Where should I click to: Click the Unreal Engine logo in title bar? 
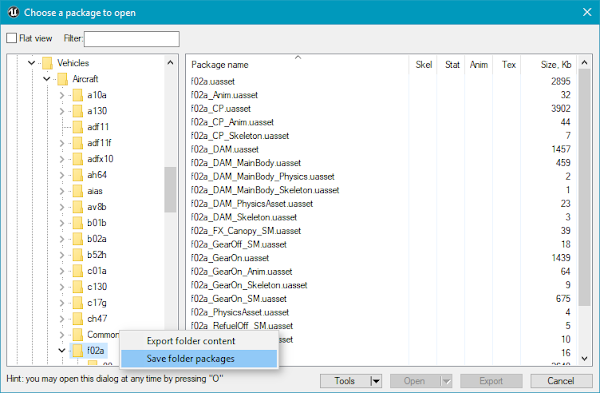pos(13,12)
